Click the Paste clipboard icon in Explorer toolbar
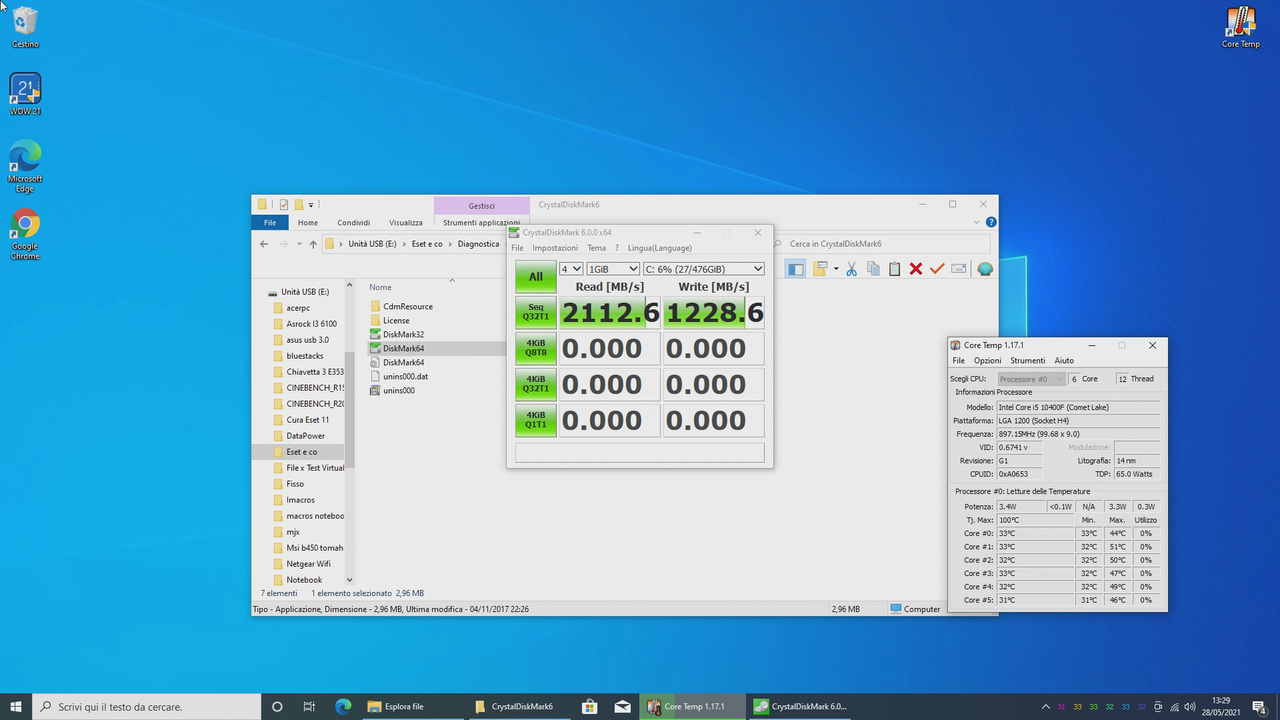 coord(895,269)
